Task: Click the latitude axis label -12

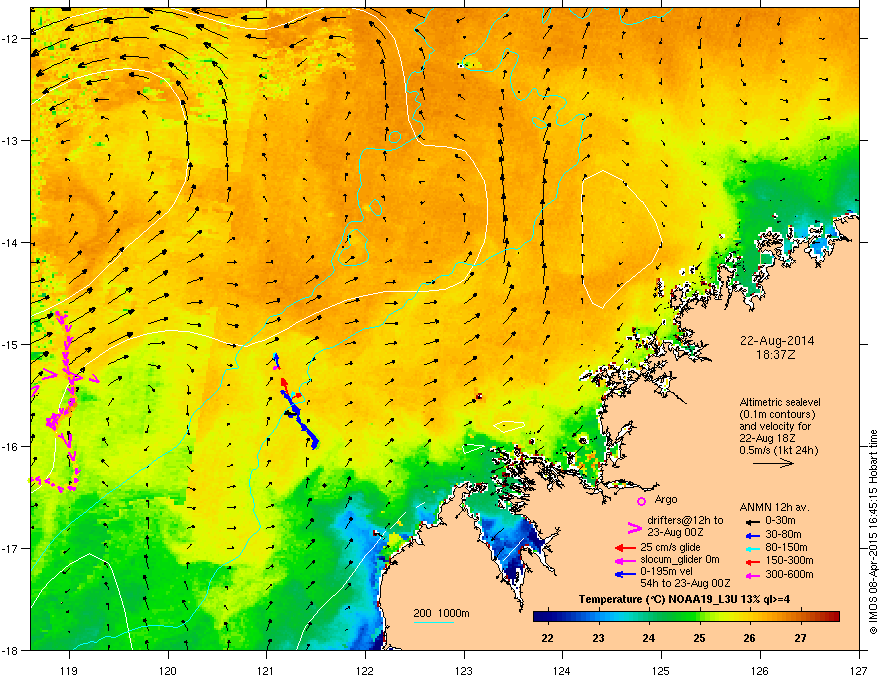Action: 11,39
